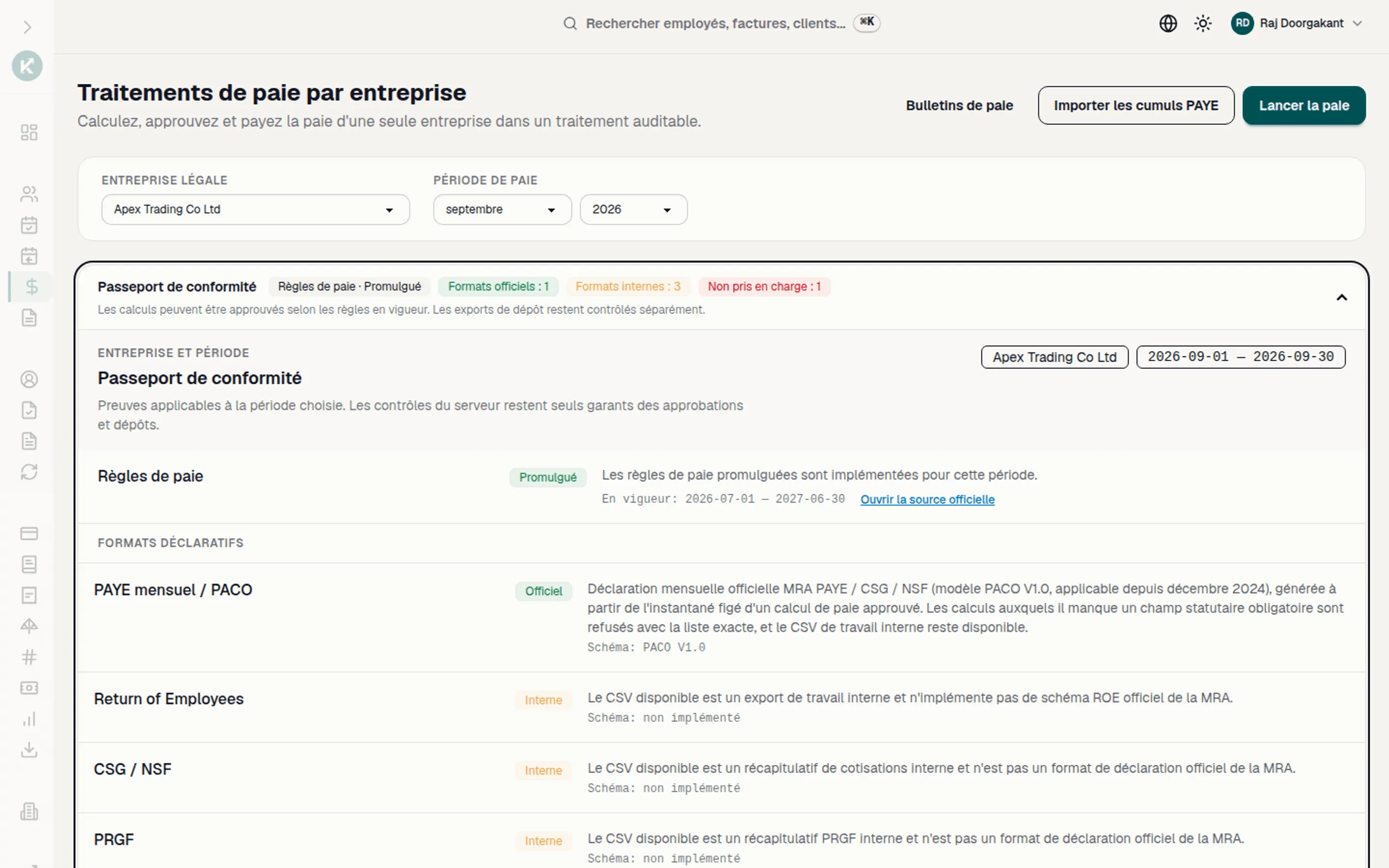Image resolution: width=1389 pixels, height=868 pixels.
Task: Expand the sidebar with the top chevron
Action: (27, 27)
